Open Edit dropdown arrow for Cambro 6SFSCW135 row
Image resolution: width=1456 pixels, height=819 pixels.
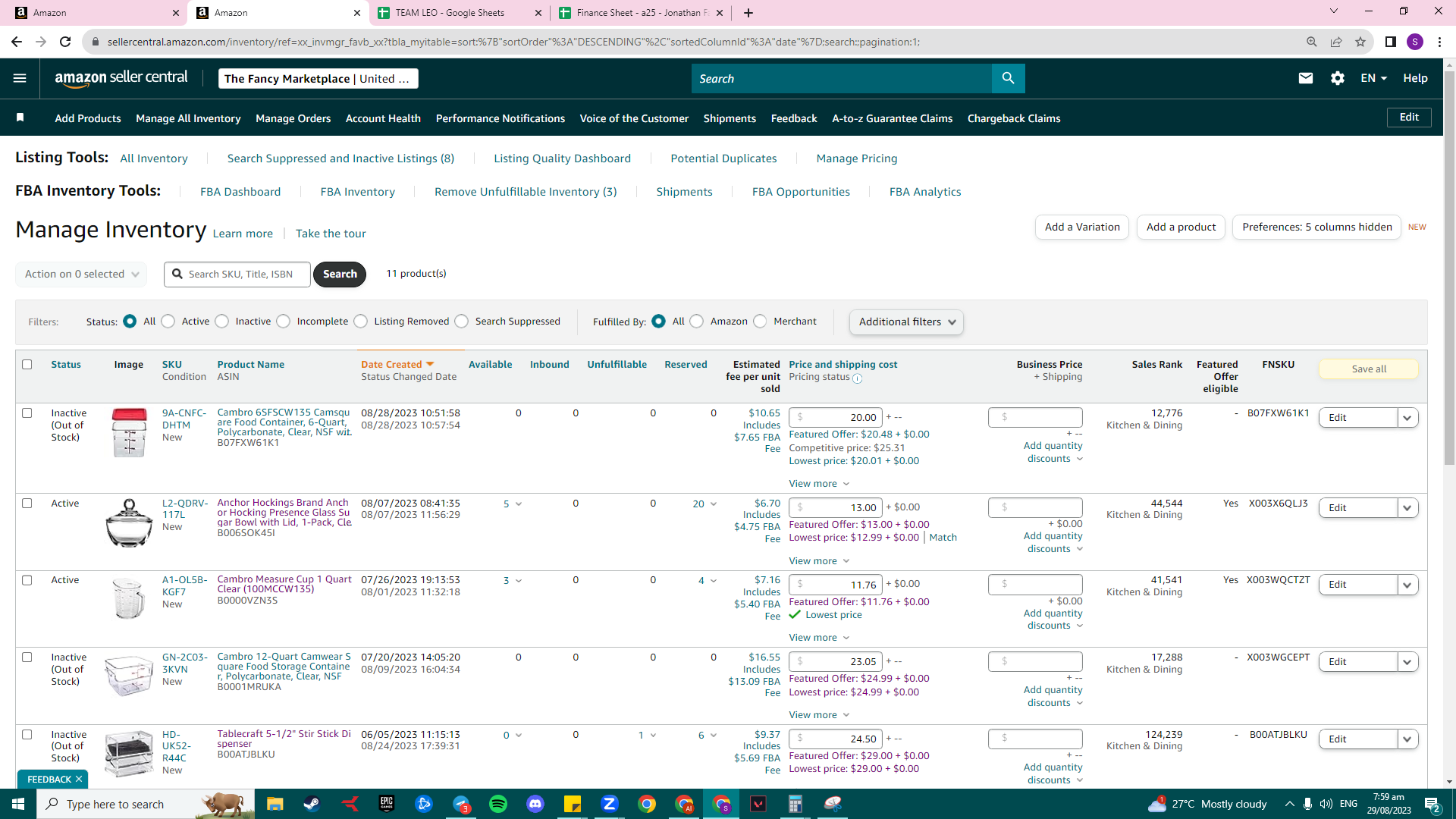click(x=1407, y=418)
